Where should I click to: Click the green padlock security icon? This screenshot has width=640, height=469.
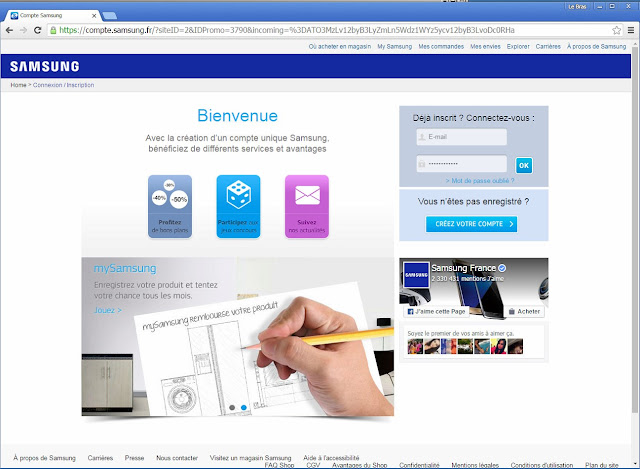point(53,30)
